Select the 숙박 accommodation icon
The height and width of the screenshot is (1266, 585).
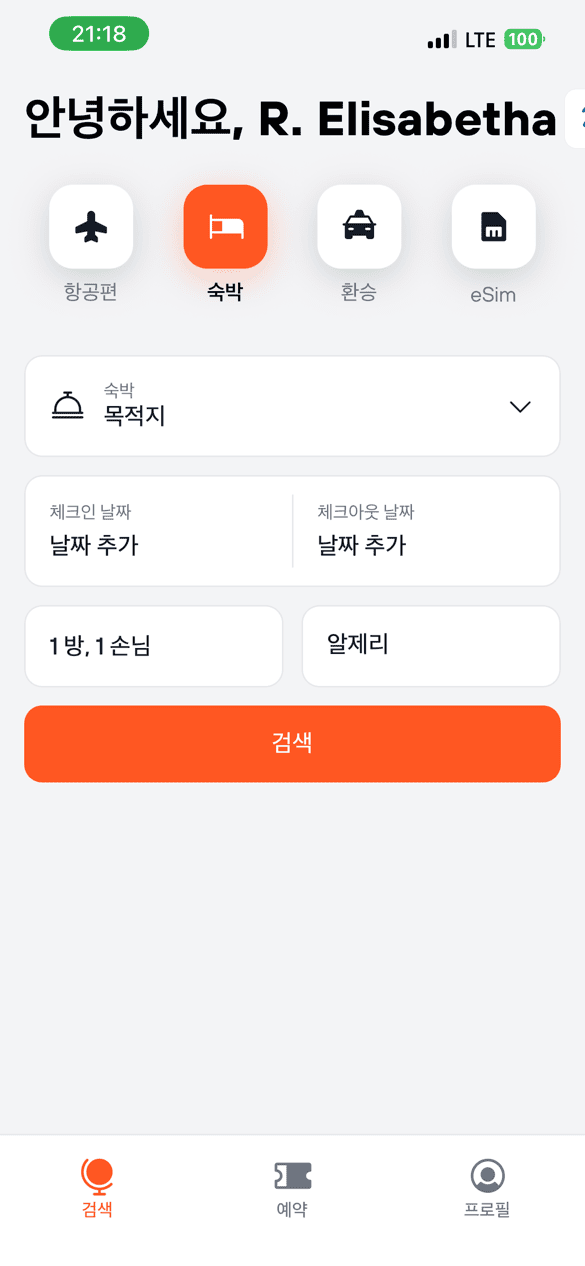[x=224, y=227]
